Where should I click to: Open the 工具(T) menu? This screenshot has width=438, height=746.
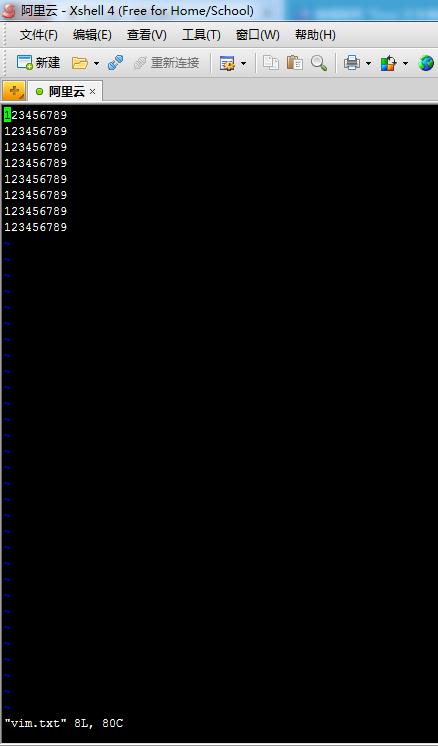201,35
